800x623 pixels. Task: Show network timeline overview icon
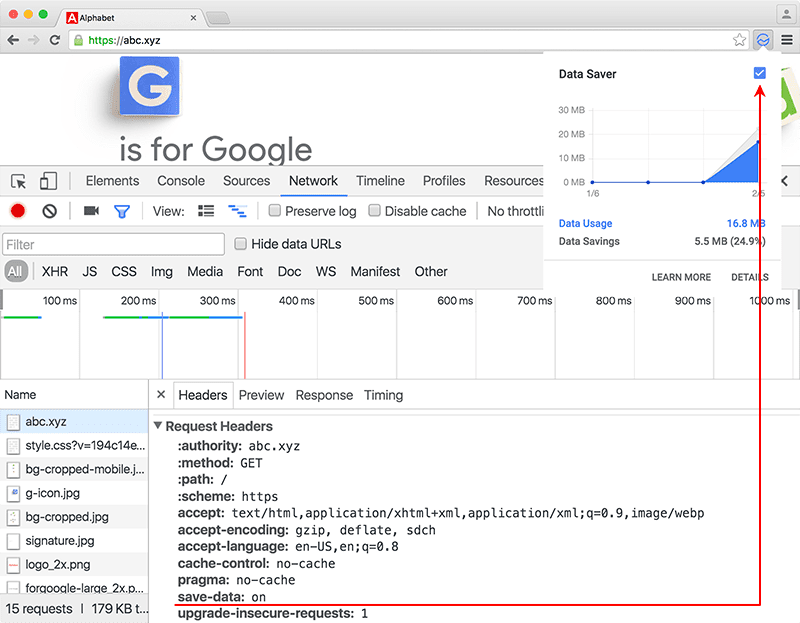(x=238, y=211)
